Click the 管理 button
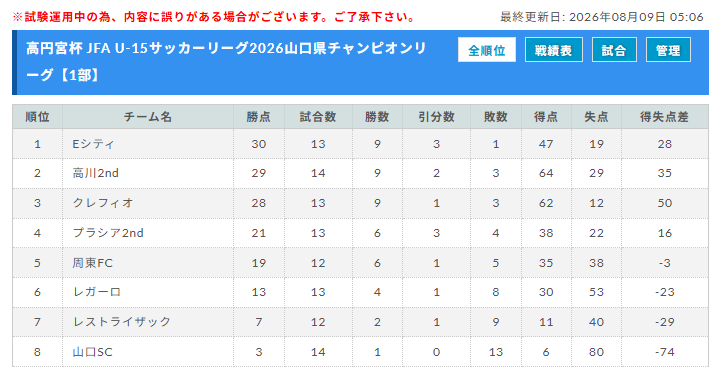The width and height of the screenshot is (727, 372). (668, 50)
